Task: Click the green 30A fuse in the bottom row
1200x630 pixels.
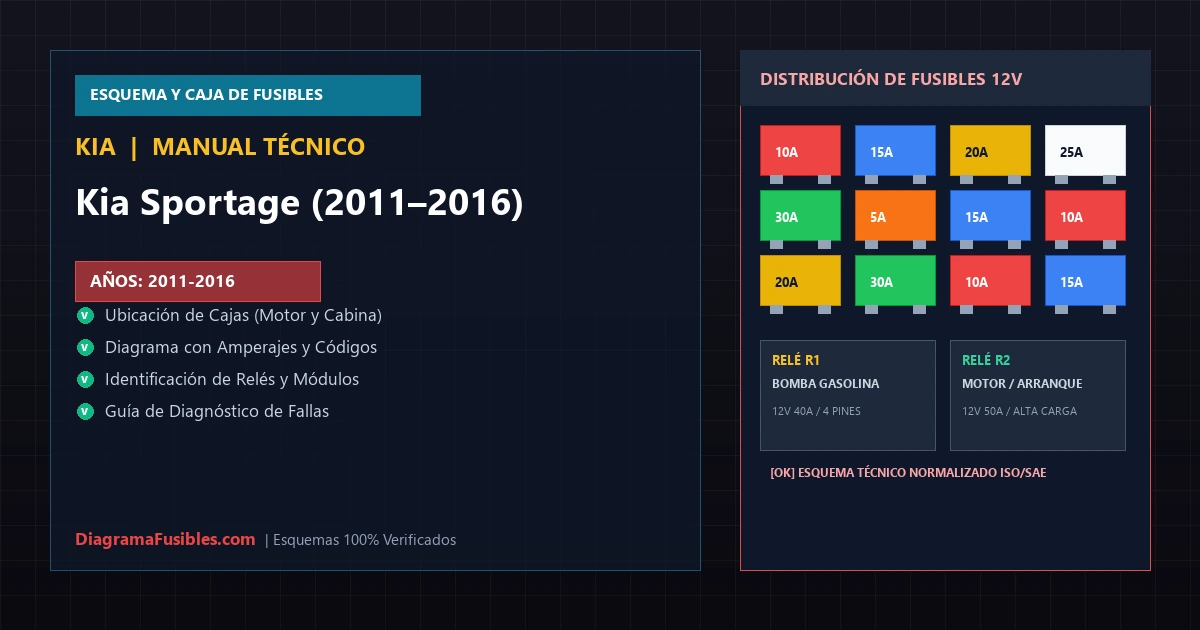Action: (895, 281)
